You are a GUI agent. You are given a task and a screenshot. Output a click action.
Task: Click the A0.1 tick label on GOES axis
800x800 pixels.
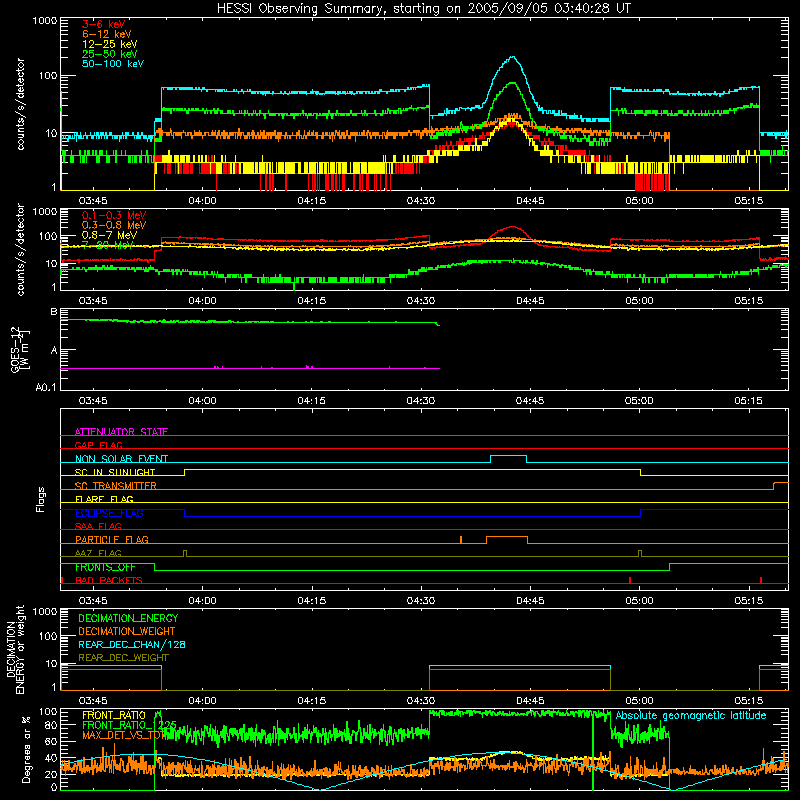46,388
